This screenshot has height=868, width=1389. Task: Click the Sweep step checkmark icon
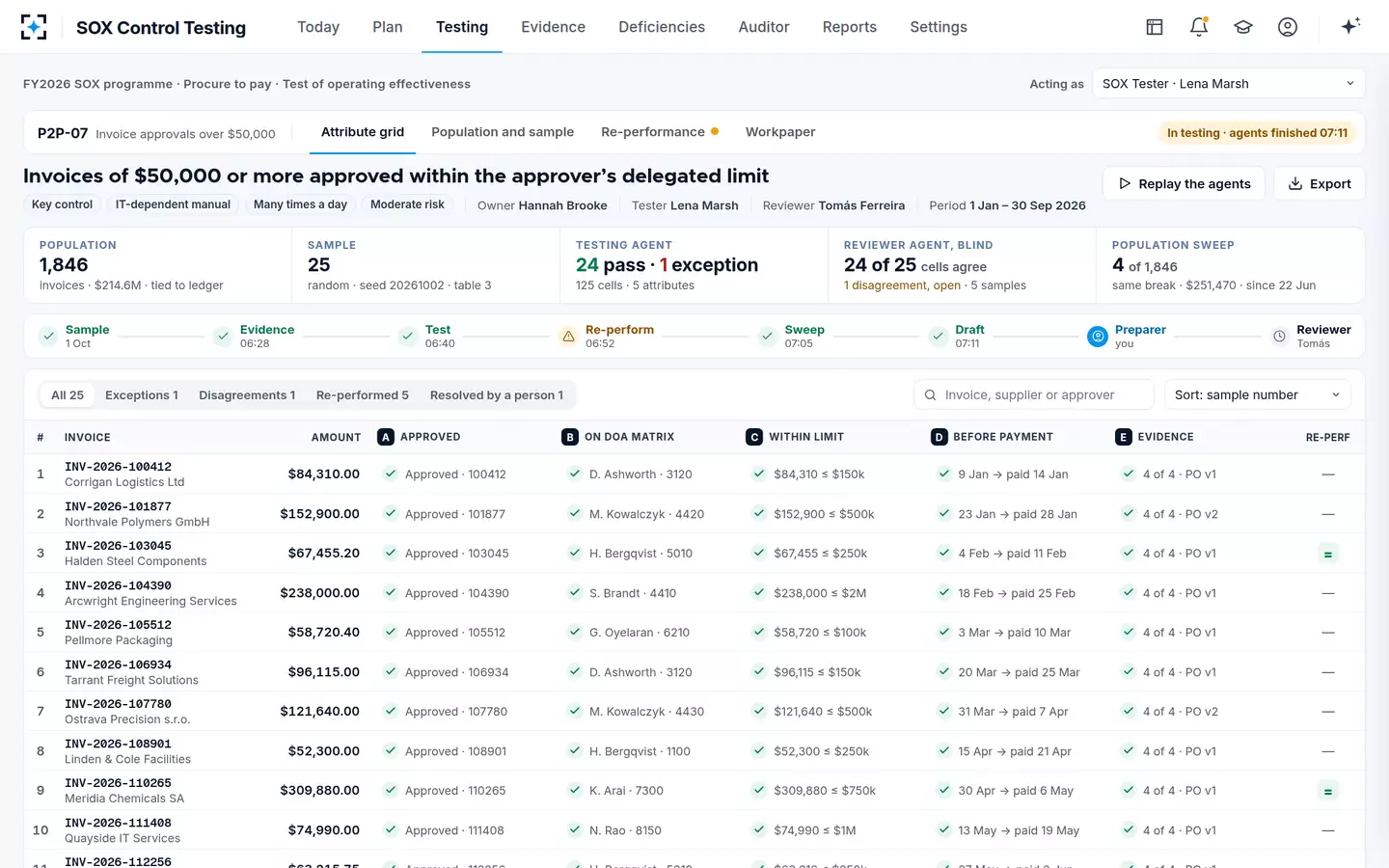[768, 337]
